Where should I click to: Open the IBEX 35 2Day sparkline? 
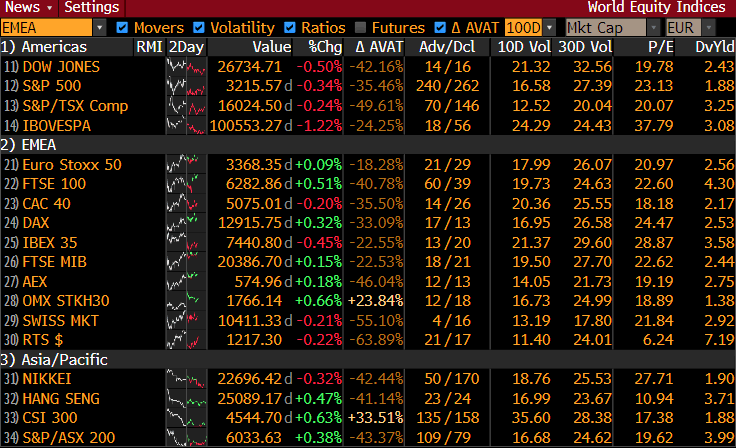pos(186,242)
